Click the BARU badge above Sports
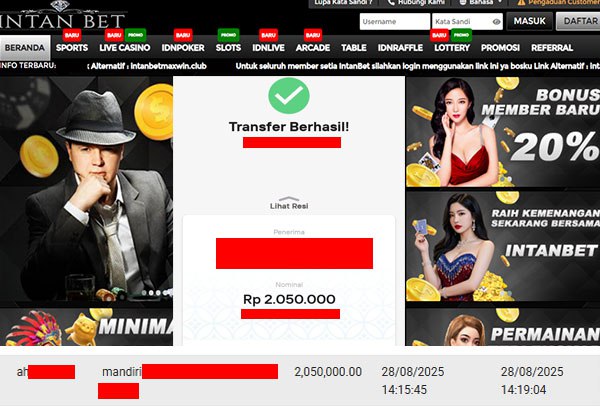 click(x=72, y=35)
